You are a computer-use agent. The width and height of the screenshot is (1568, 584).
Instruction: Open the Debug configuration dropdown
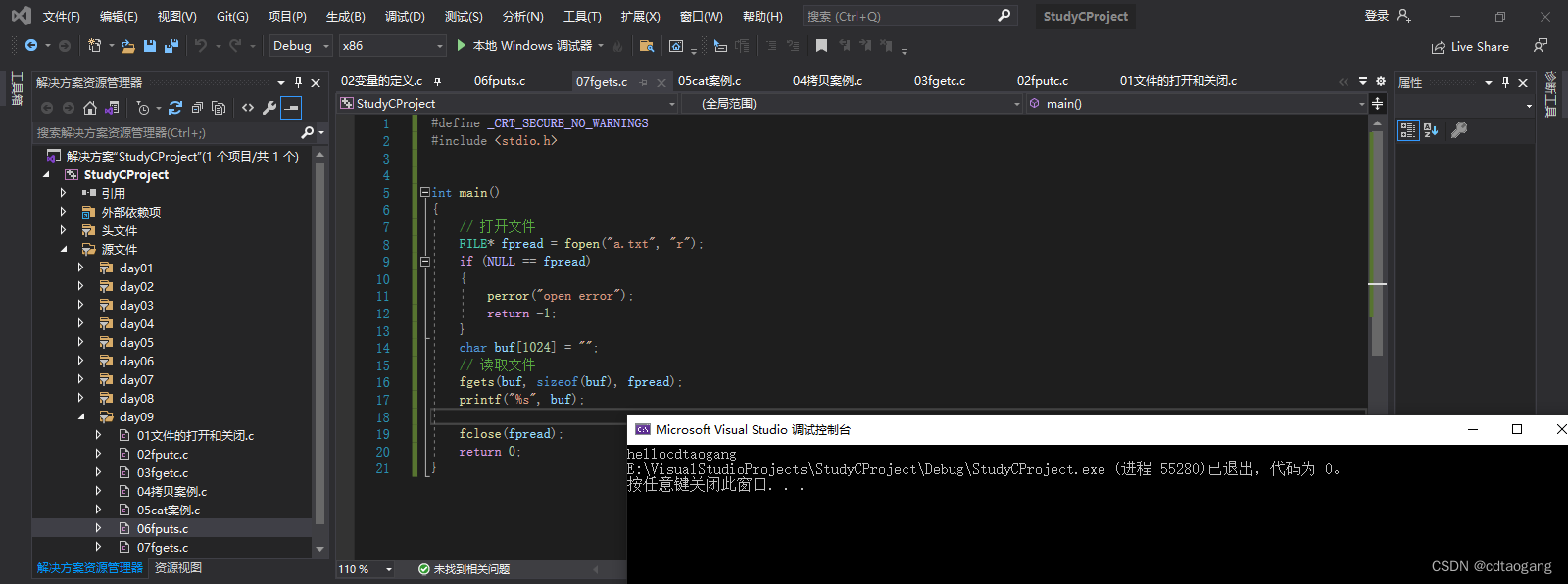(x=301, y=46)
